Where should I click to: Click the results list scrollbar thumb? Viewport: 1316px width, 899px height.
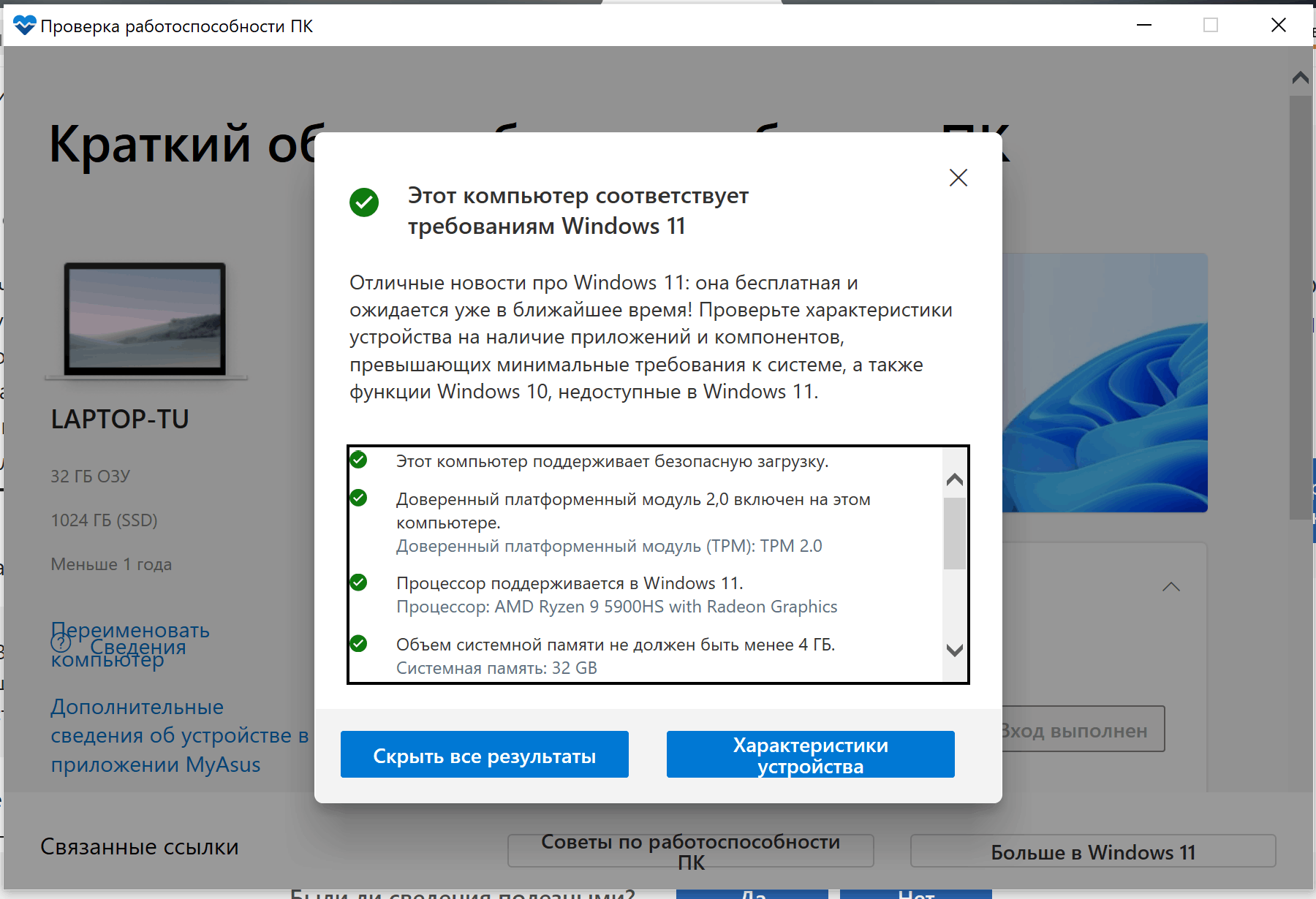click(954, 533)
